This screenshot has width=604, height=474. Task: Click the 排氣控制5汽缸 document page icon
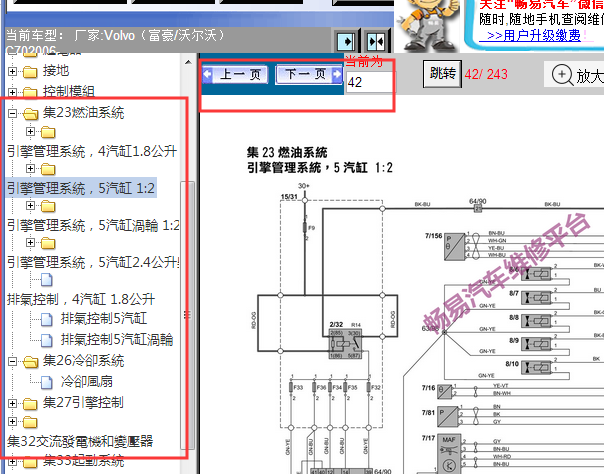tap(47, 320)
